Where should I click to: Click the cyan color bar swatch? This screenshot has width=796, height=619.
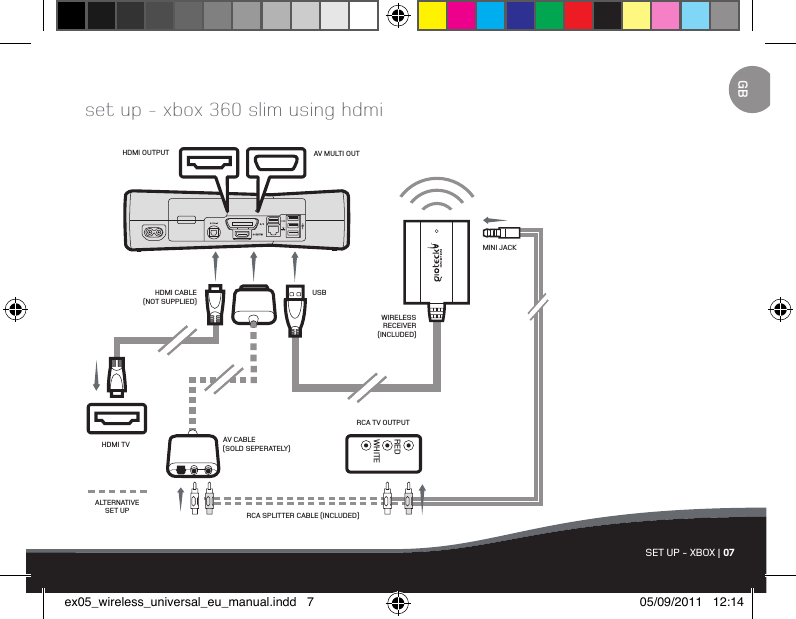click(x=491, y=16)
